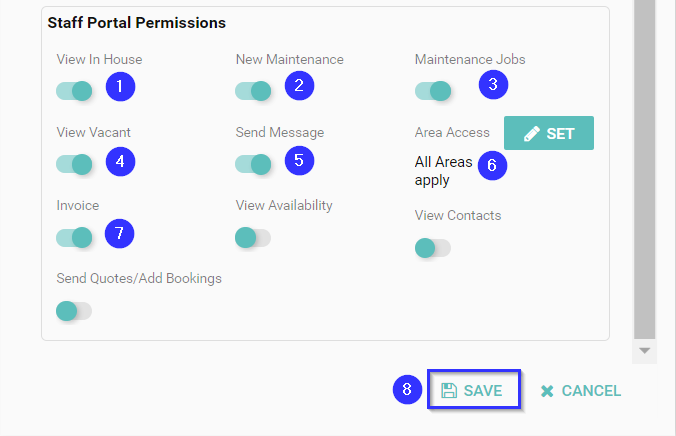Enable the Send Quotes/Add Bookings toggle
Viewport: 676px width, 436px height.
[74, 310]
